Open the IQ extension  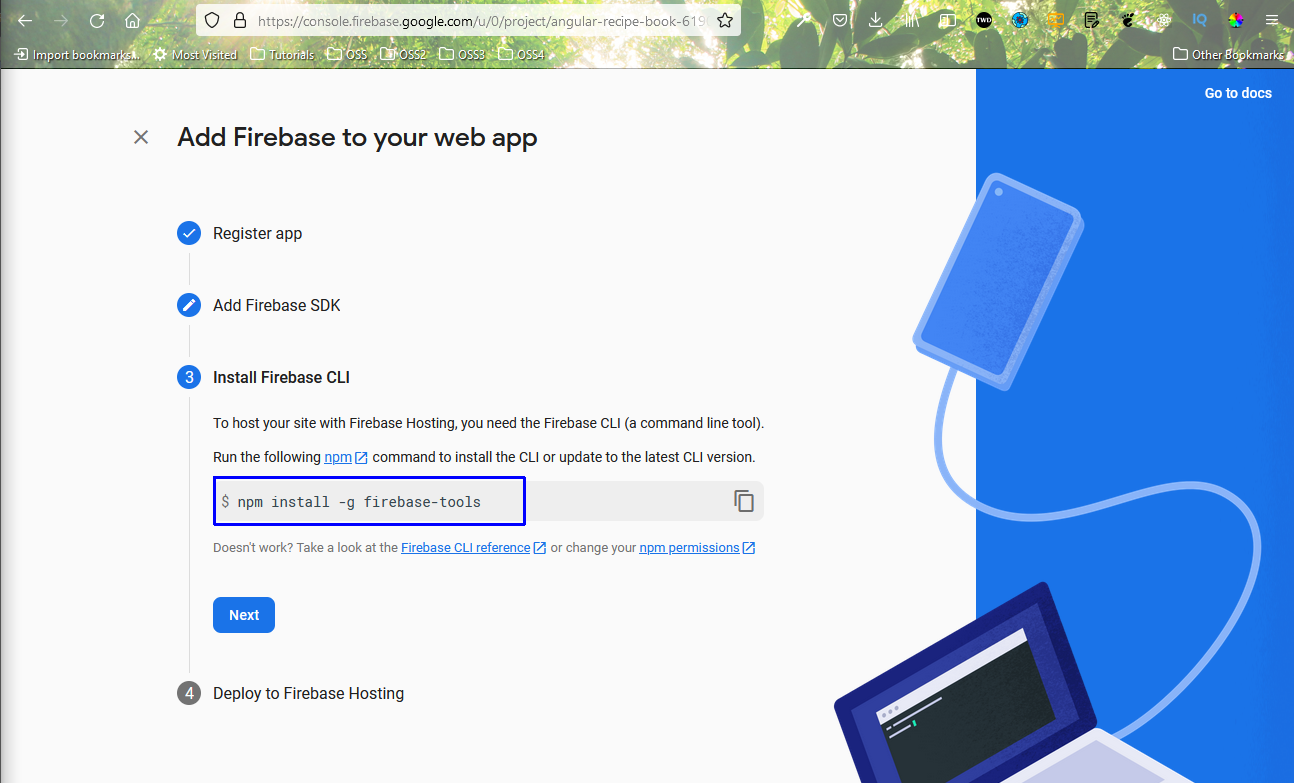(1200, 20)
